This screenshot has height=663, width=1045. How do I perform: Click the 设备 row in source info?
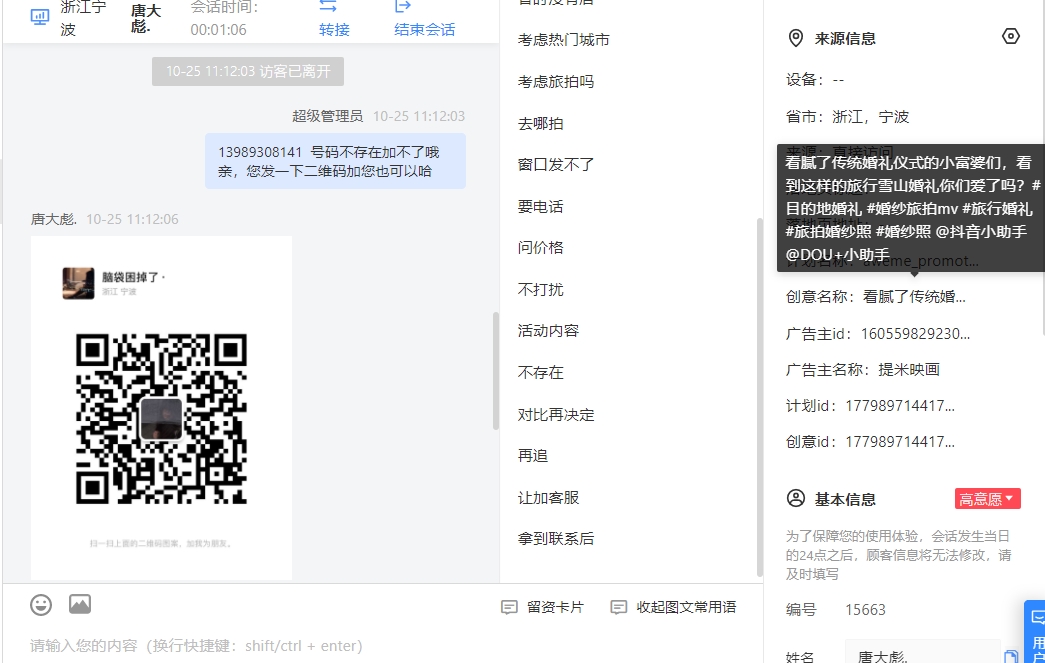tap(815, 80)
